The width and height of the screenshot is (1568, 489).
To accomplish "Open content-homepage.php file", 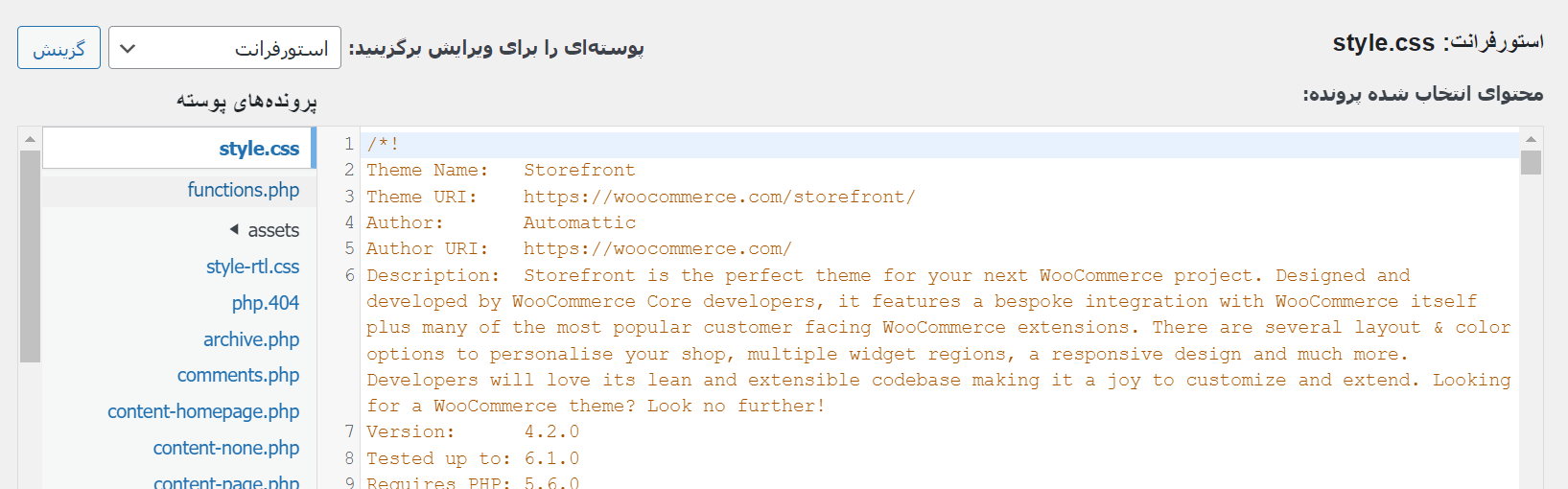I will click(203, 411).
